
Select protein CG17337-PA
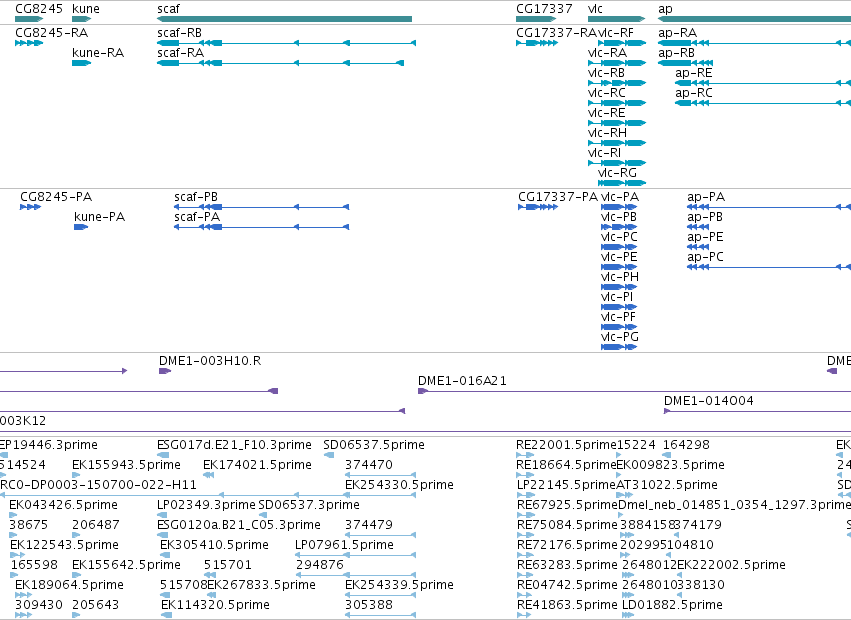538,207
